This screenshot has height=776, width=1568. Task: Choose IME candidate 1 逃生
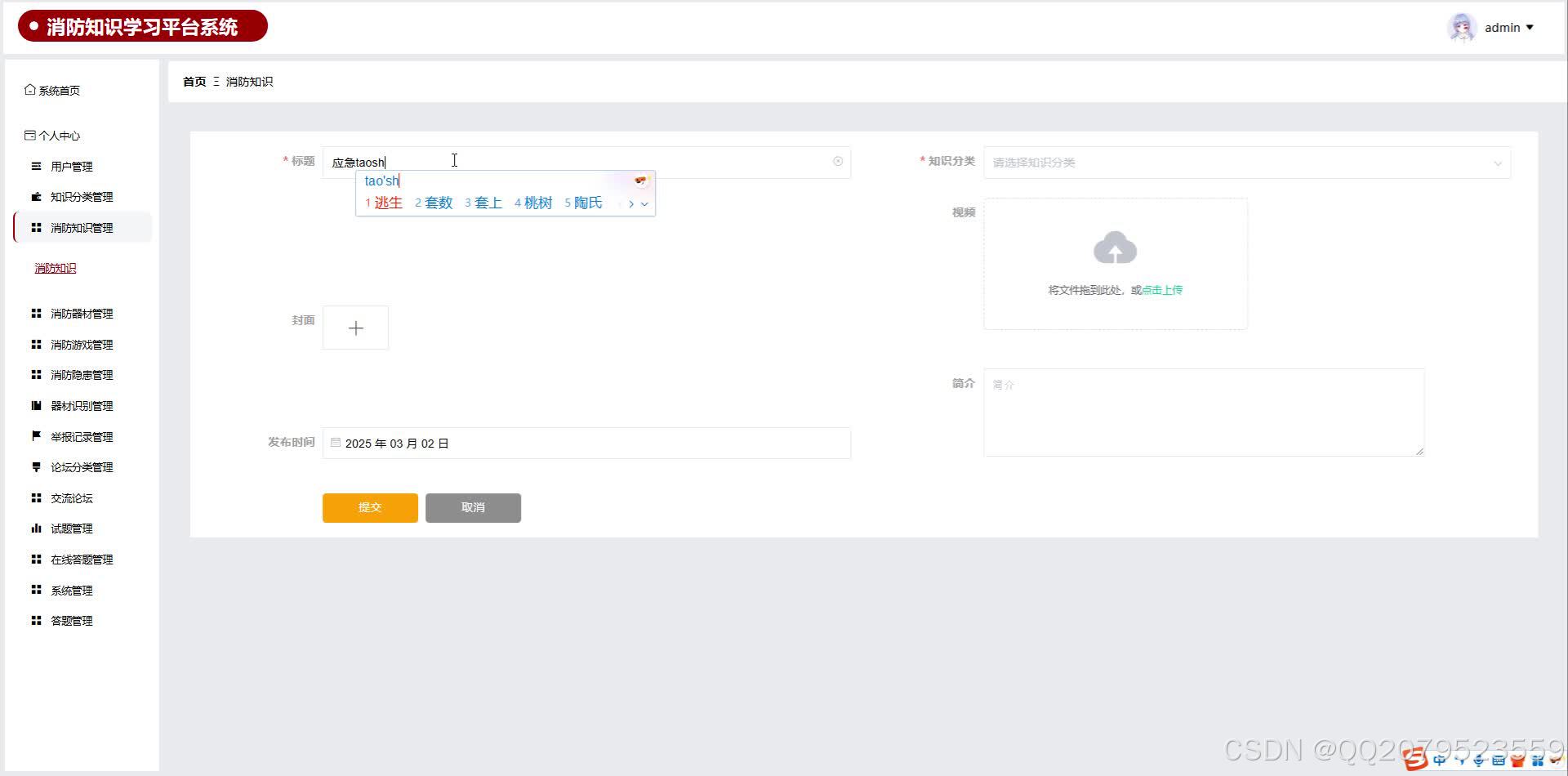(384, 203)
